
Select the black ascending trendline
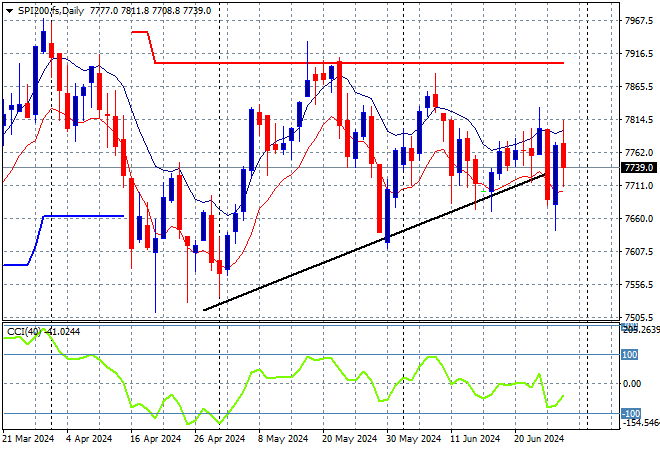[375, 242]
